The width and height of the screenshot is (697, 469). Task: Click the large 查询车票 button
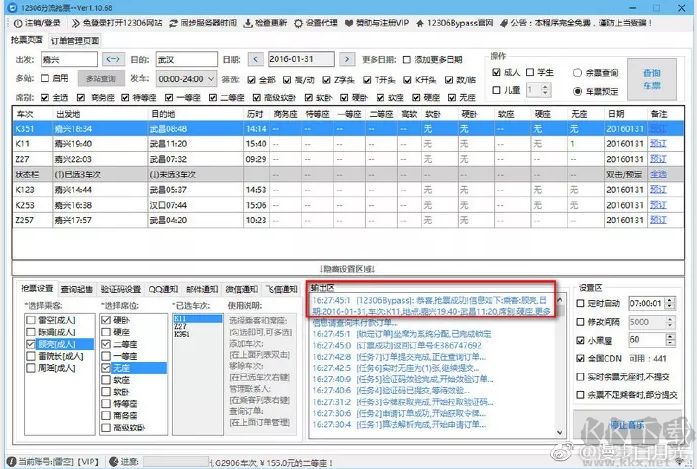coord(652,79)
